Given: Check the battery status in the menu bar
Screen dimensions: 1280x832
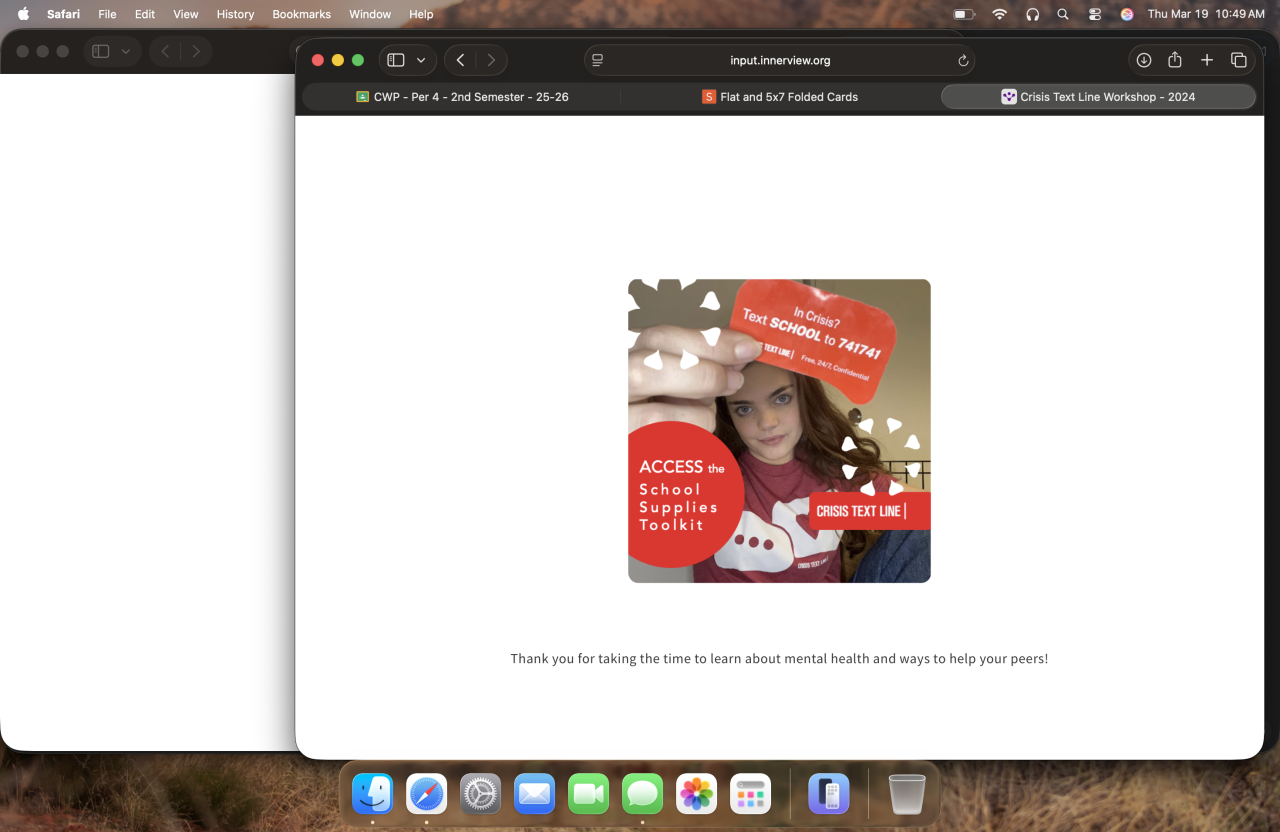Looking at the screenshot, I should (x=964, y=14).
